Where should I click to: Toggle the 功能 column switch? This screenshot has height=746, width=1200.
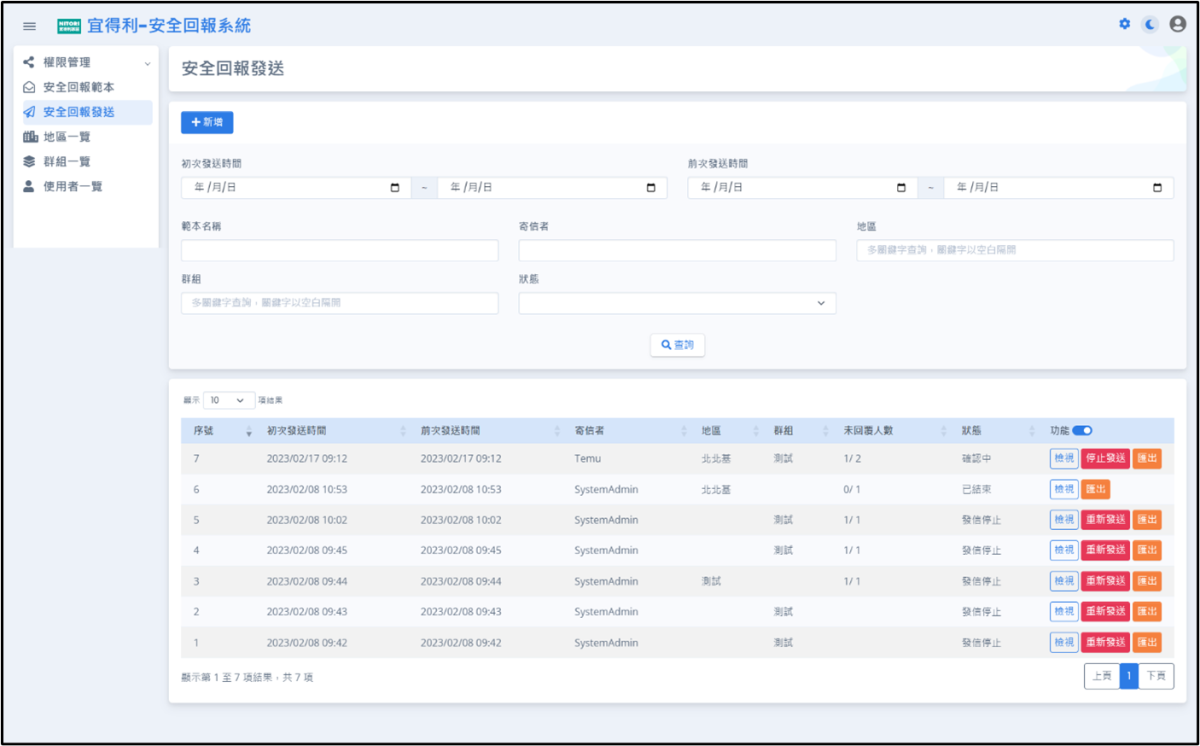click(x=1082, y=431)
